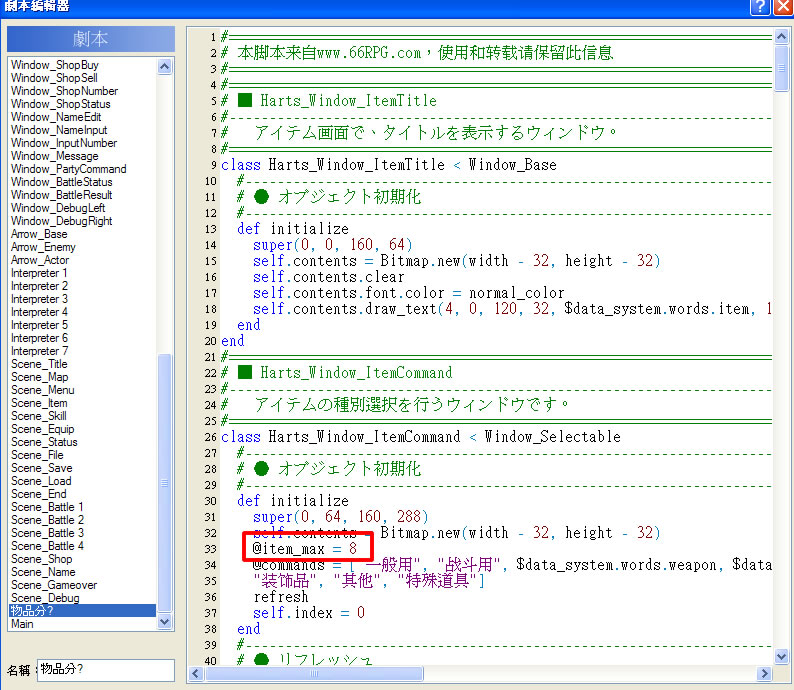Viewport: 794px width, 690px height.
Task: Click horizontal scrollbar left arrow
Action: (x=196, y=673)
